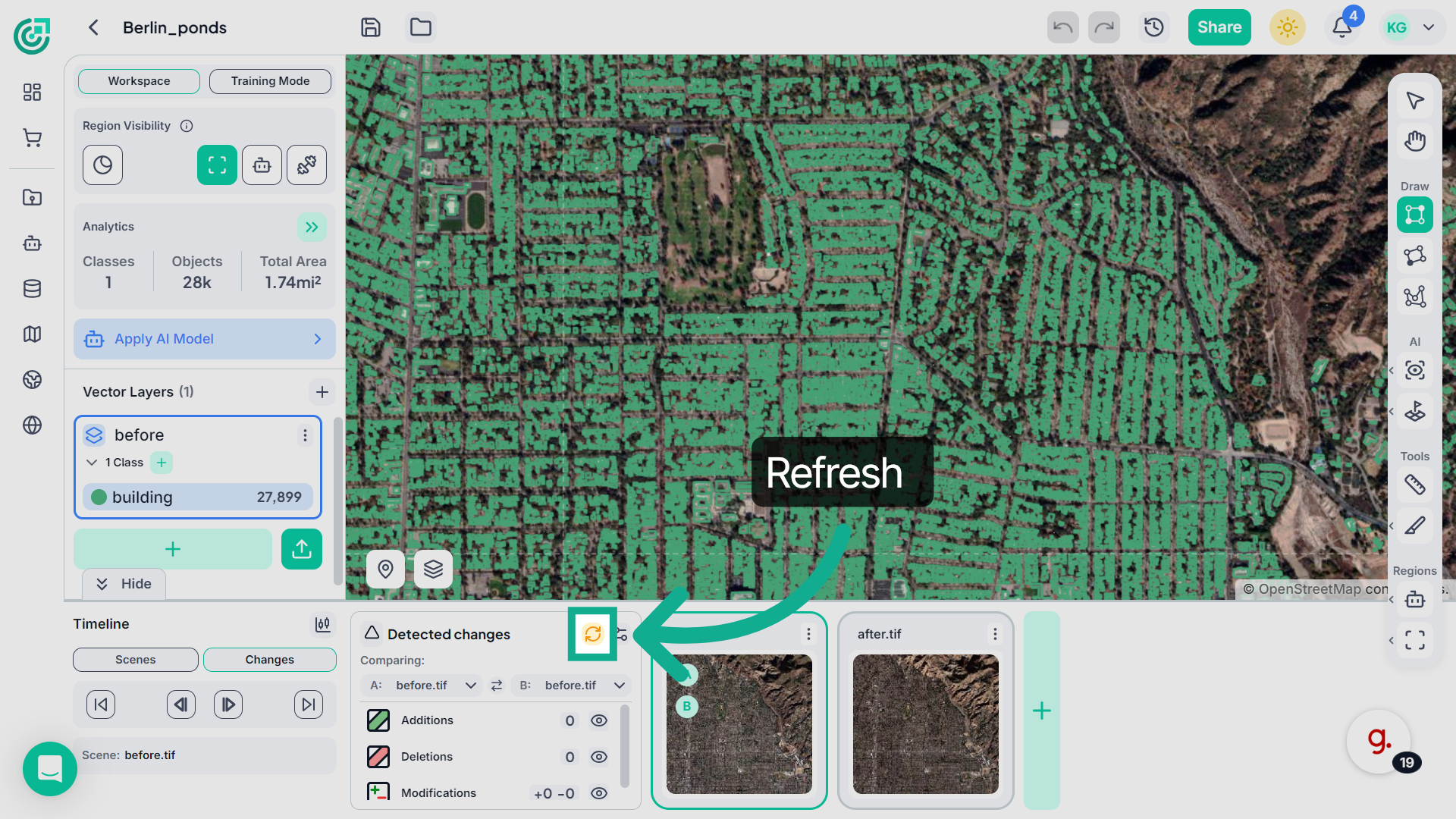Jump to the first scene
Image resolution: width=1456 pixels, height=819 pixels.
(x=101, y=704)
